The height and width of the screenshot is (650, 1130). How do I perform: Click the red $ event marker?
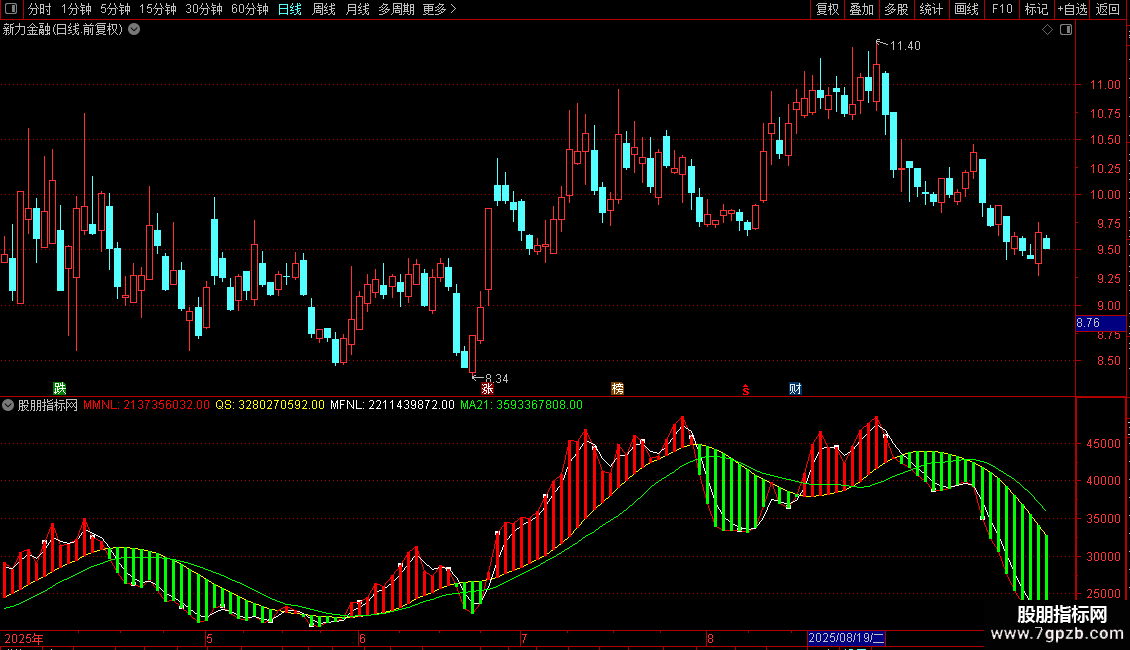746,390
